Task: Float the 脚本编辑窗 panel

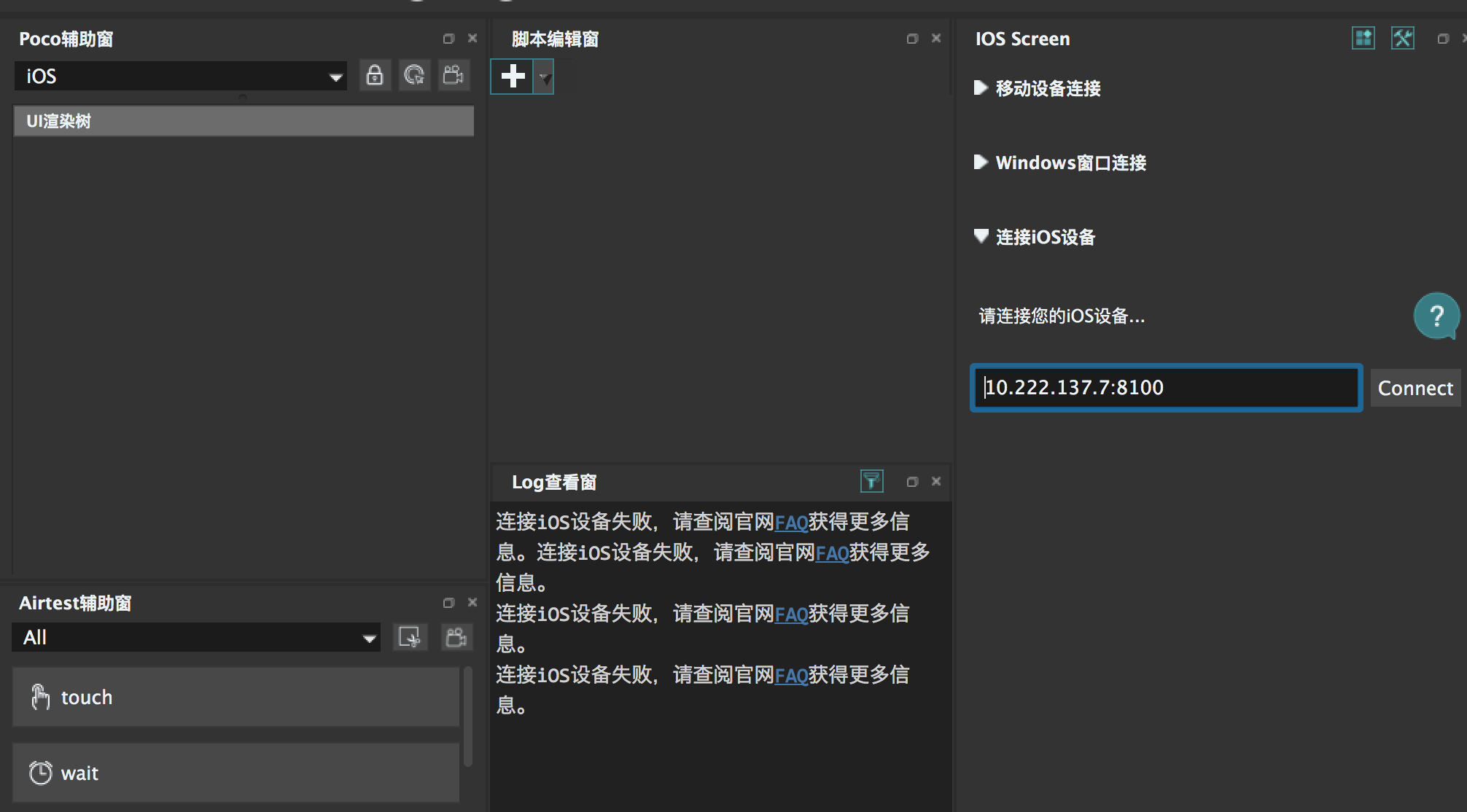Action: [x=912, y=39]
